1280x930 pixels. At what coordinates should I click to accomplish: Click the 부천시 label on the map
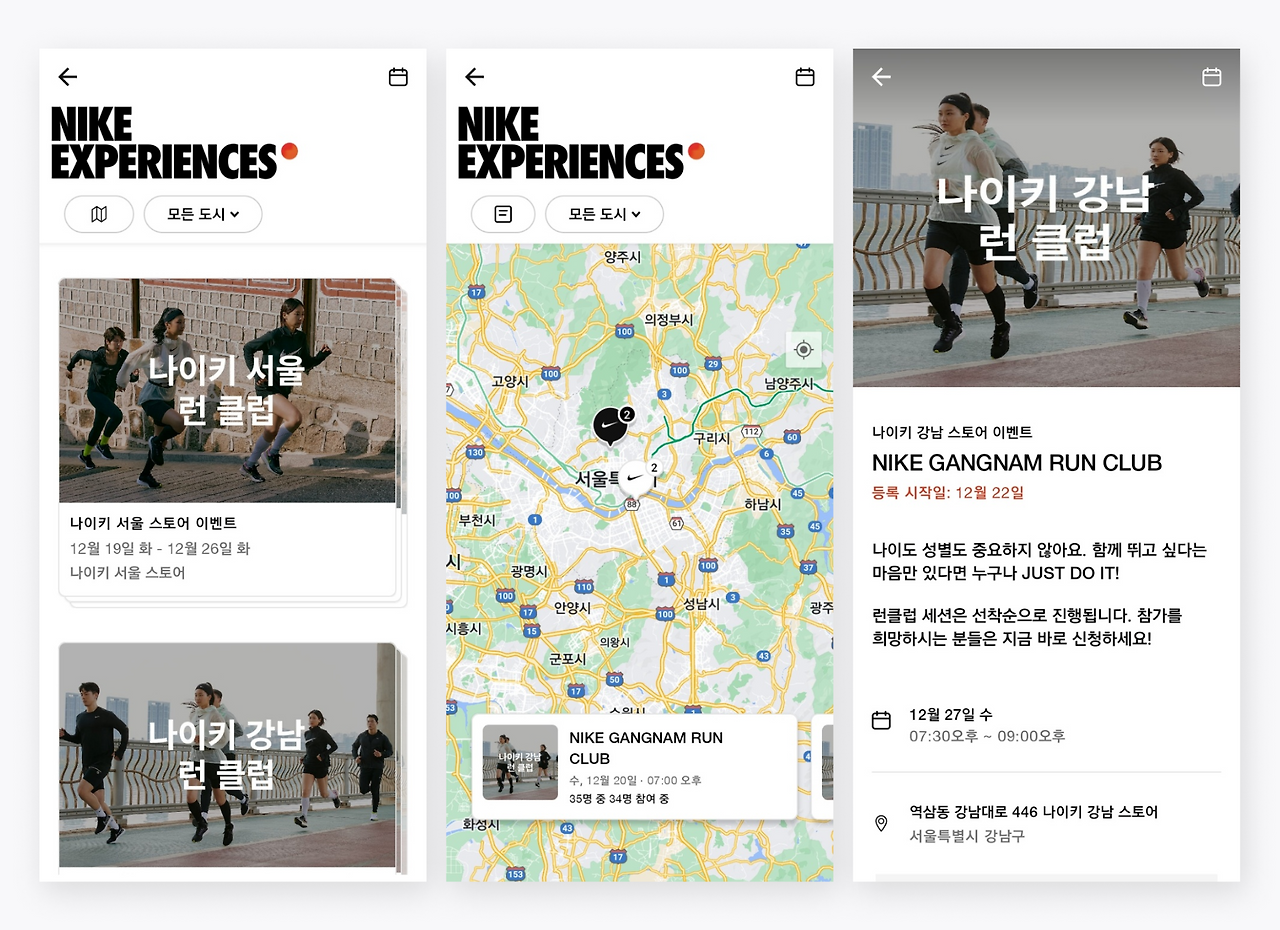pos(477,520)
